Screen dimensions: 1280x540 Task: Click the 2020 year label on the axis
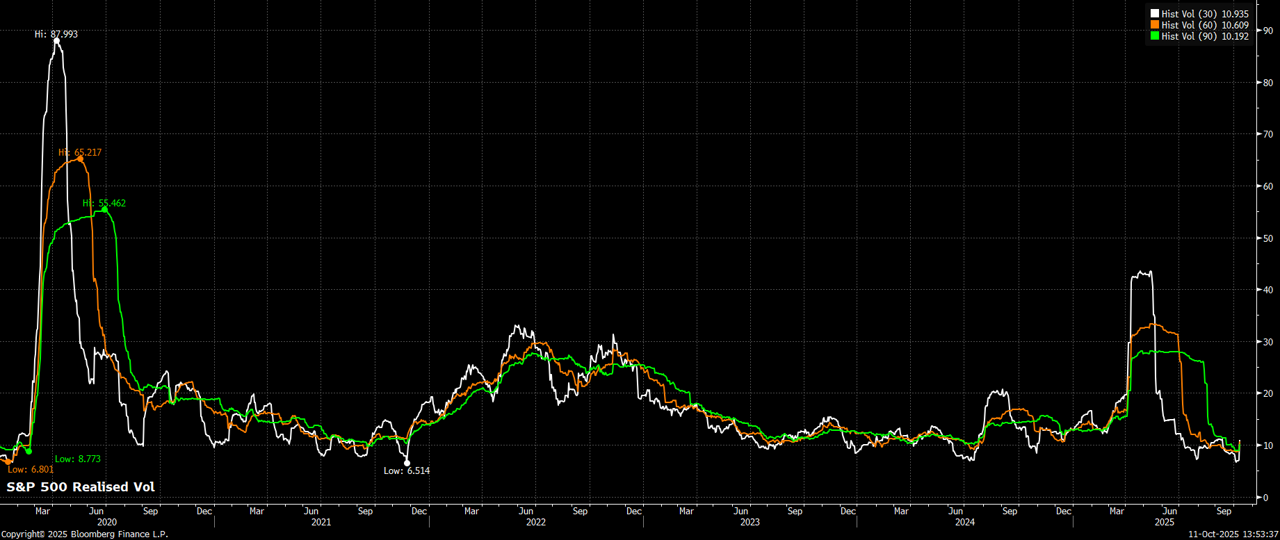pyautogui.click(x=107, y=521)
